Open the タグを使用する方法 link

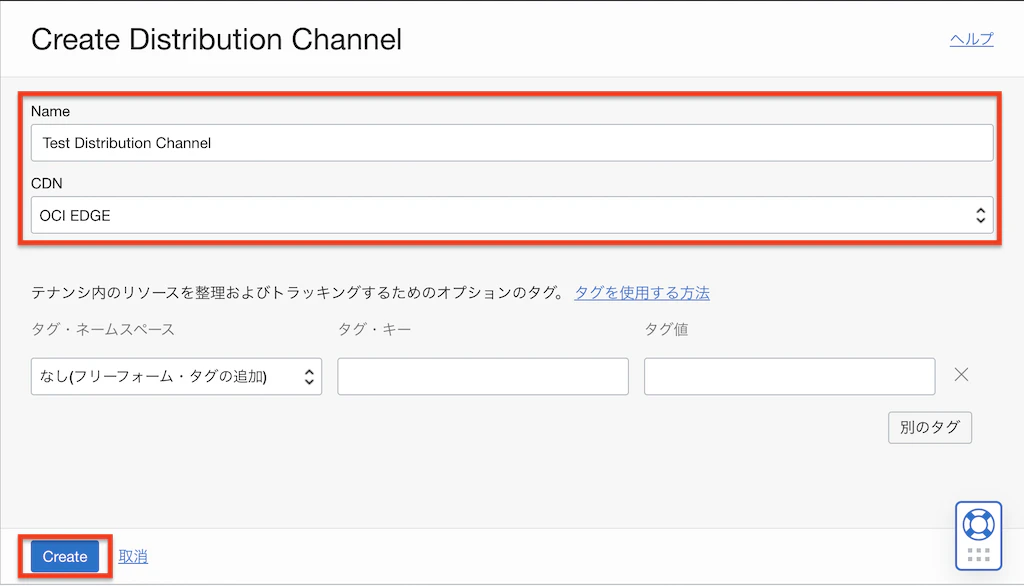tap(642, 293)
